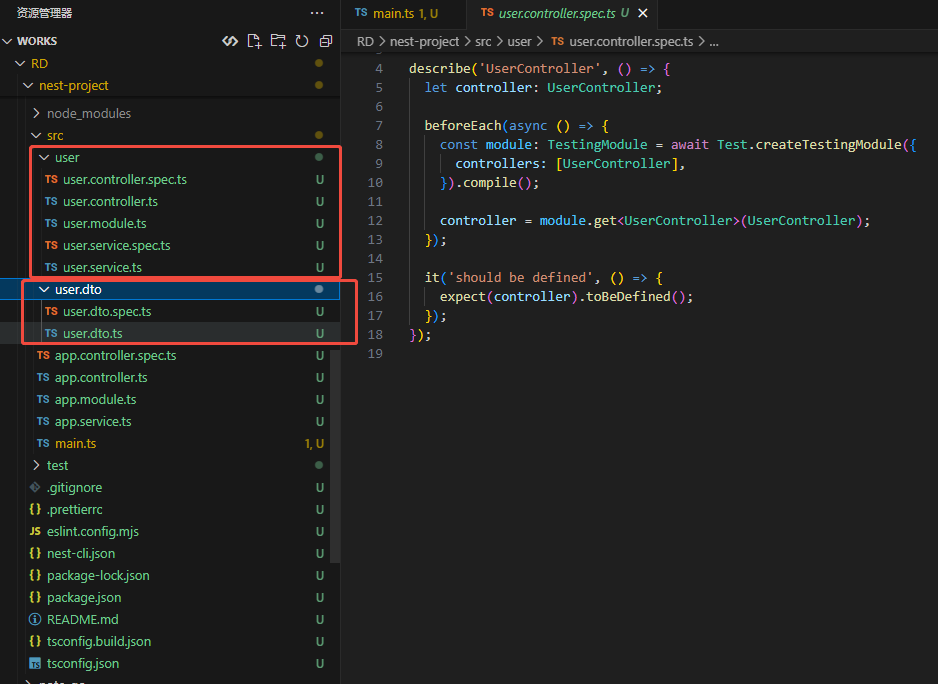938x684 pixels.
Task: Refresh the explorer file tree
Action: tap(302, 41)
